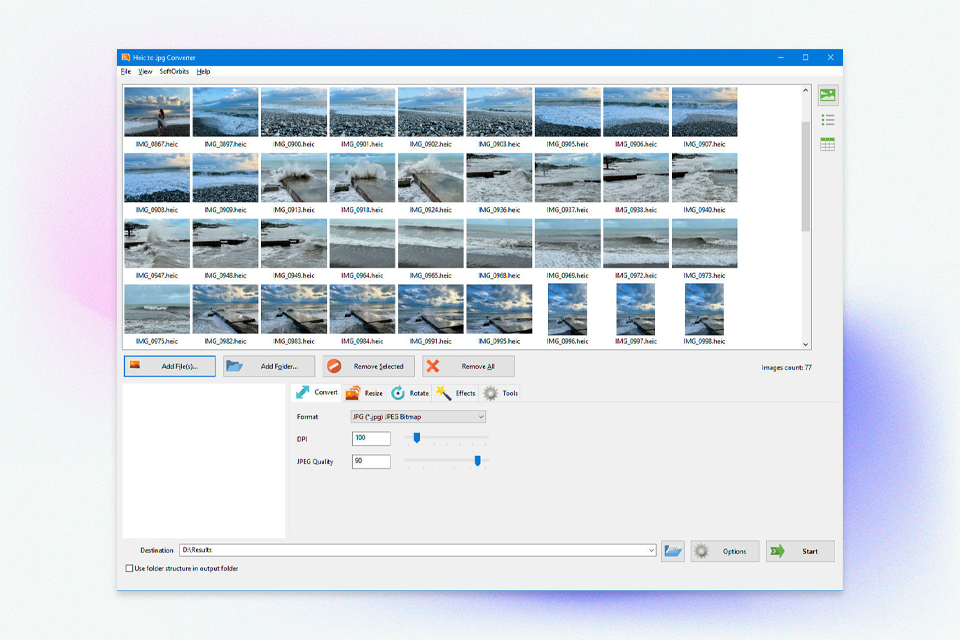Open the File menu
The image size is (960, 640).
[x=126, y=72]
